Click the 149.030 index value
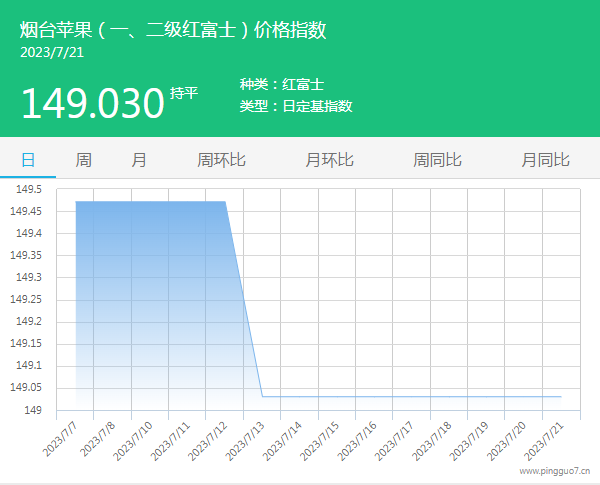Image resolution: width=600 pixels, height=485 pixels. (x=92, y=102)
